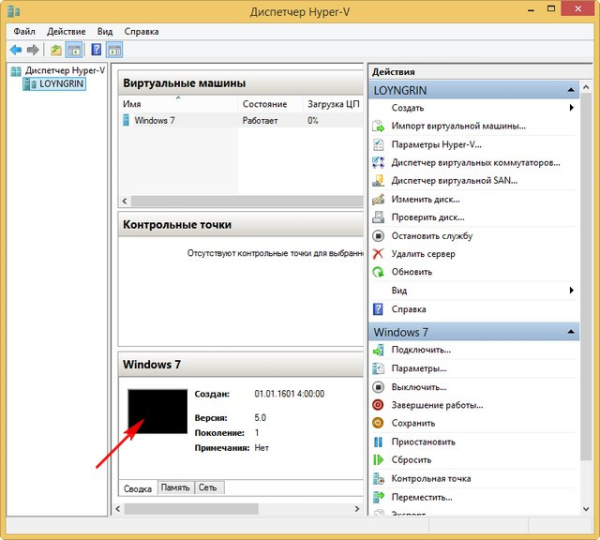Collapse the LOYNGRIN actions section
The width and height of the screenshot is (600, 540).
point(571,90)
